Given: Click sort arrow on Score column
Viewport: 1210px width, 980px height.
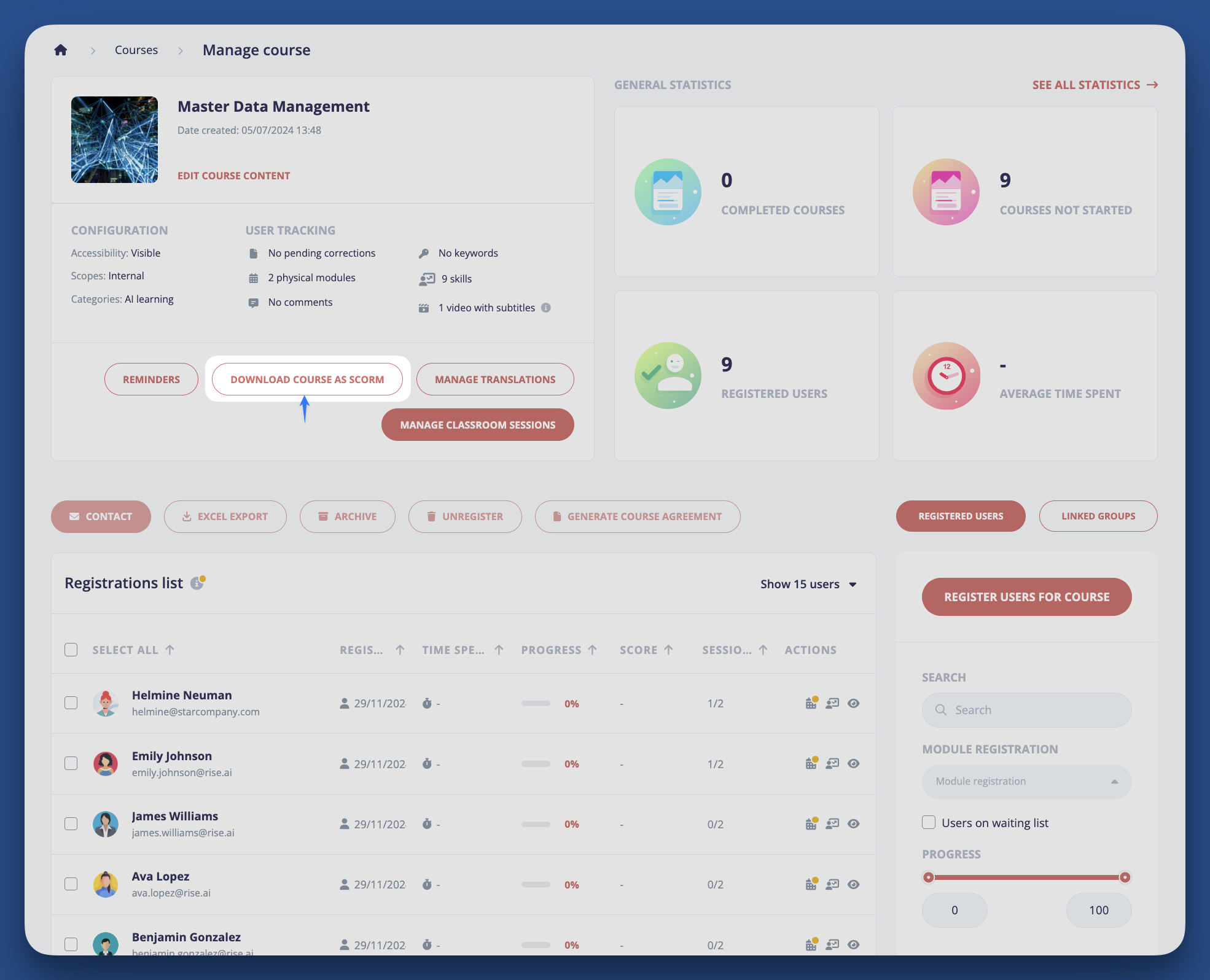Looking at the screenshot, I should [669, 650].
